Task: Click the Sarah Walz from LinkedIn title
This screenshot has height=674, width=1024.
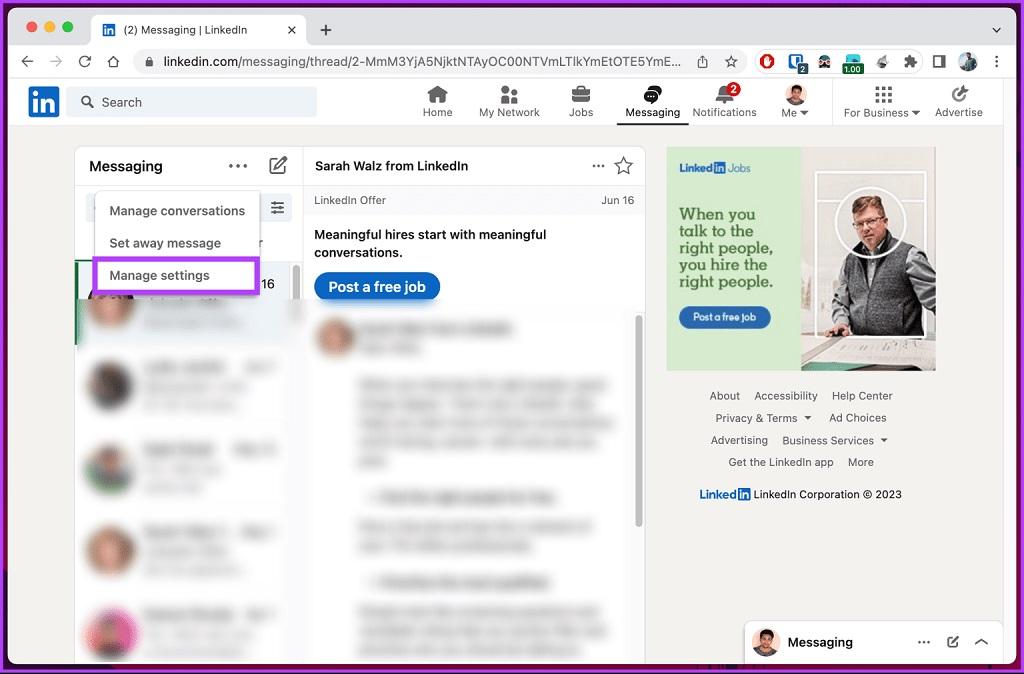Action: [391, 166]
